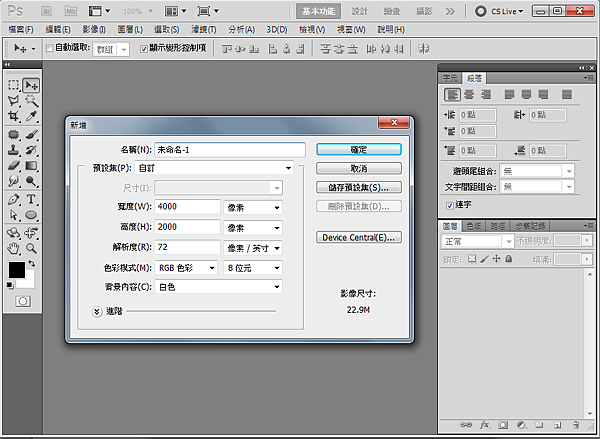The image size is (600, 439).
Task: Uncheck the 顯示變形控制項 checkbox
Action: point(142,48)
